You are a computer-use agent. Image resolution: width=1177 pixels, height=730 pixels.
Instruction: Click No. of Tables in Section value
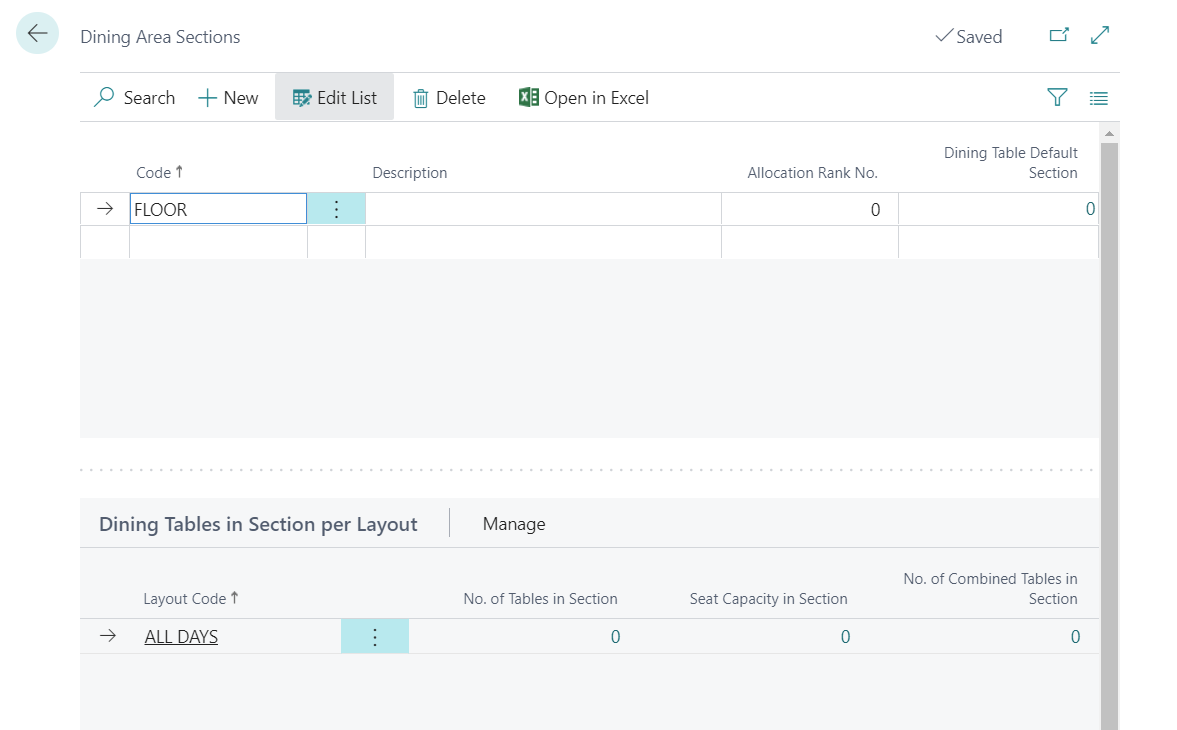[x=615, y=637]
